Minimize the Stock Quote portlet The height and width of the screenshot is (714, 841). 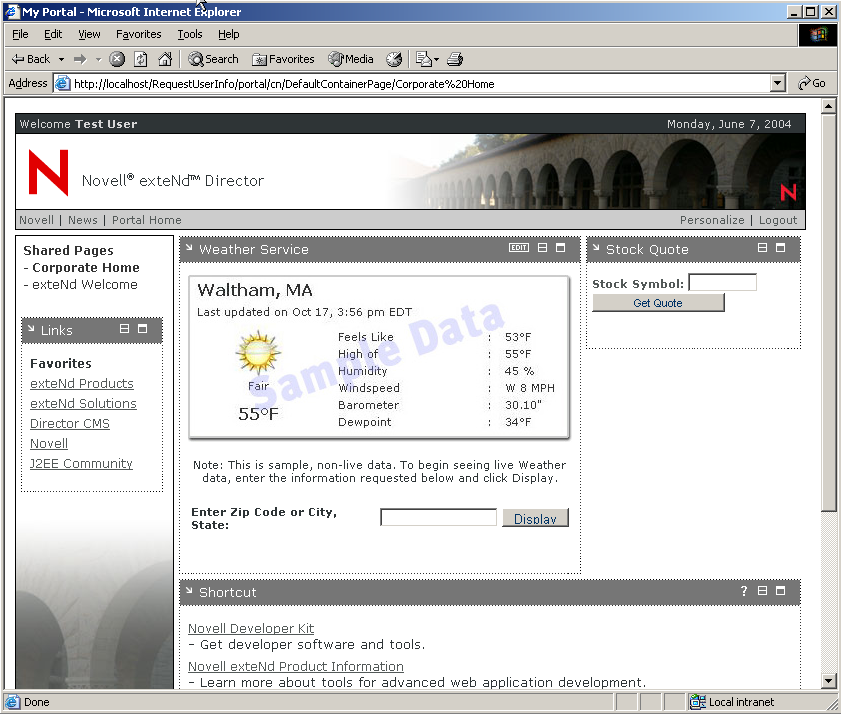click(762, 247)
